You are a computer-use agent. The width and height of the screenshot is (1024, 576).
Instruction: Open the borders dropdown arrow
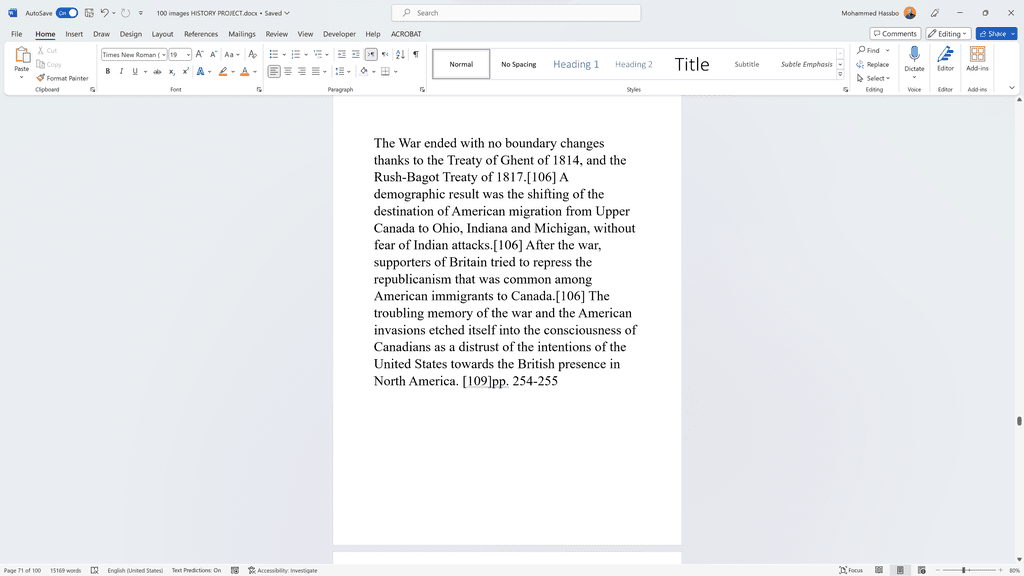[396, 72]
